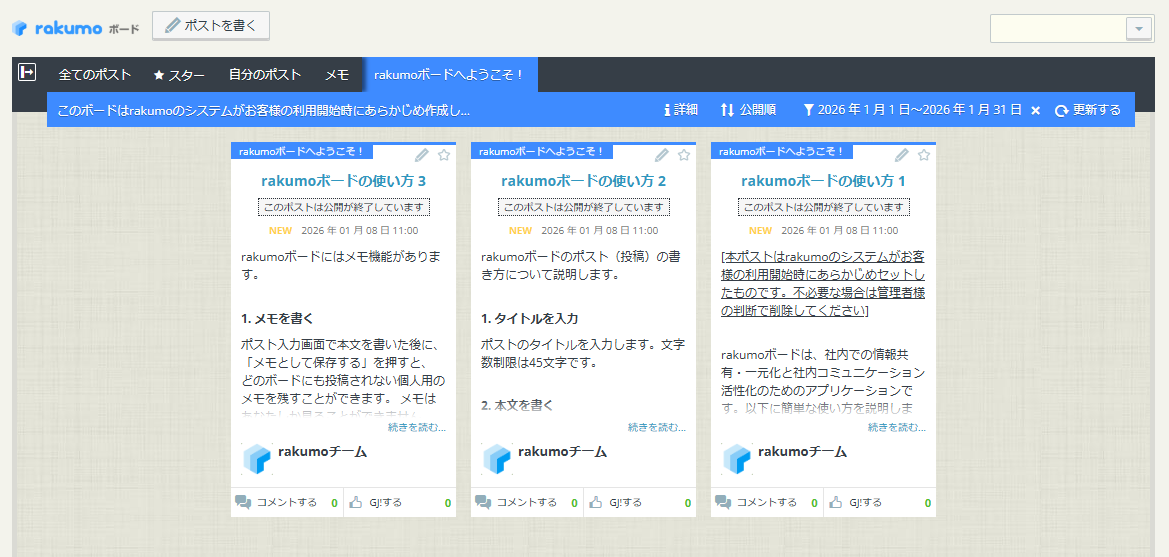Click the board label on the 使い方 1 card
Image resolution: width=1169 pixels, height=557 pixels.
click(782, 151)
